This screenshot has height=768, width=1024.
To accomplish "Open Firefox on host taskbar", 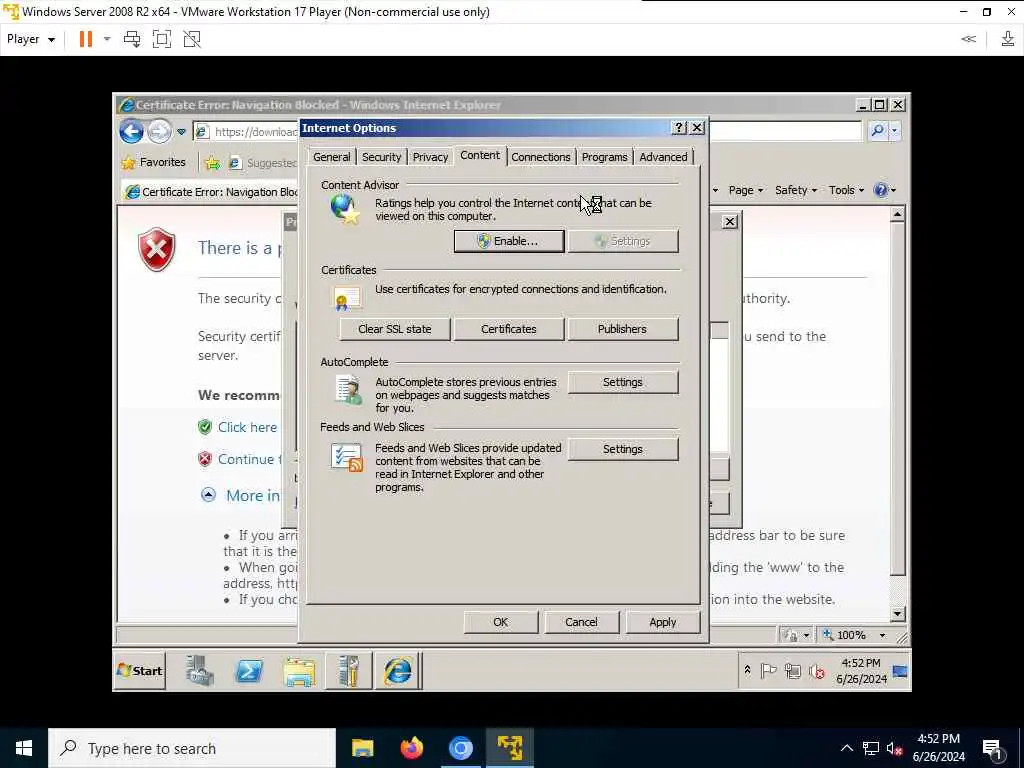I will coord(411,748).
